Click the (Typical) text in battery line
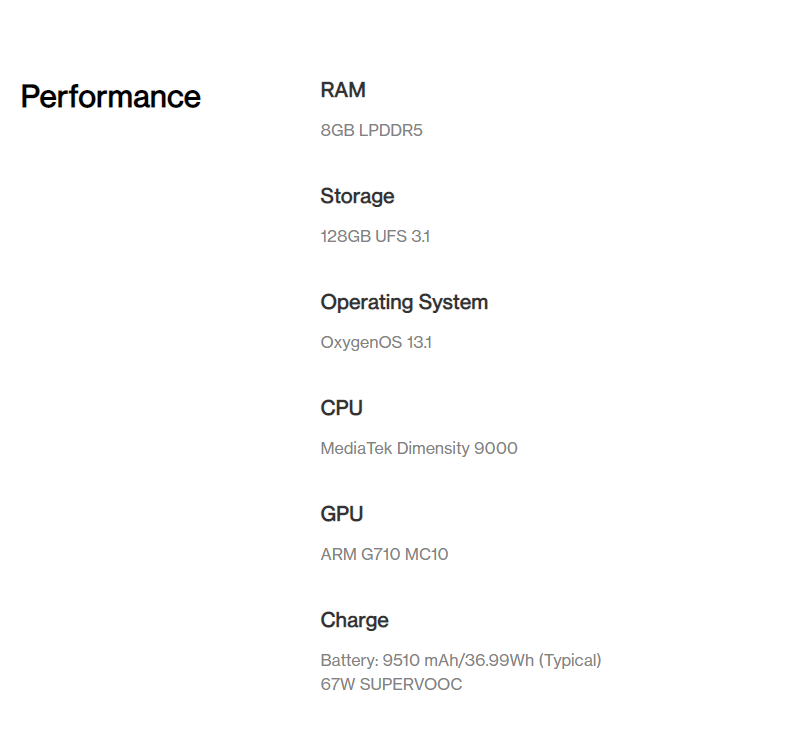This screenshot has width=802, height=753. [570, 660]
